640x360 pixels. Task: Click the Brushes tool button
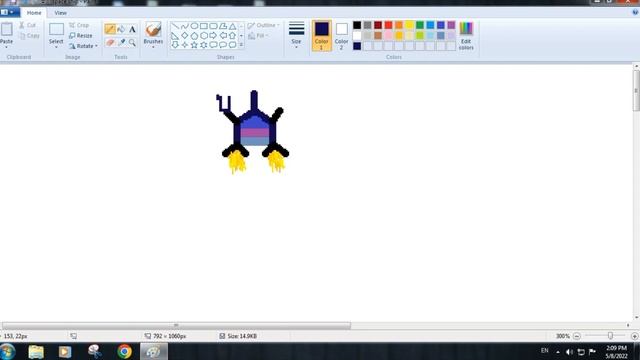153,32
